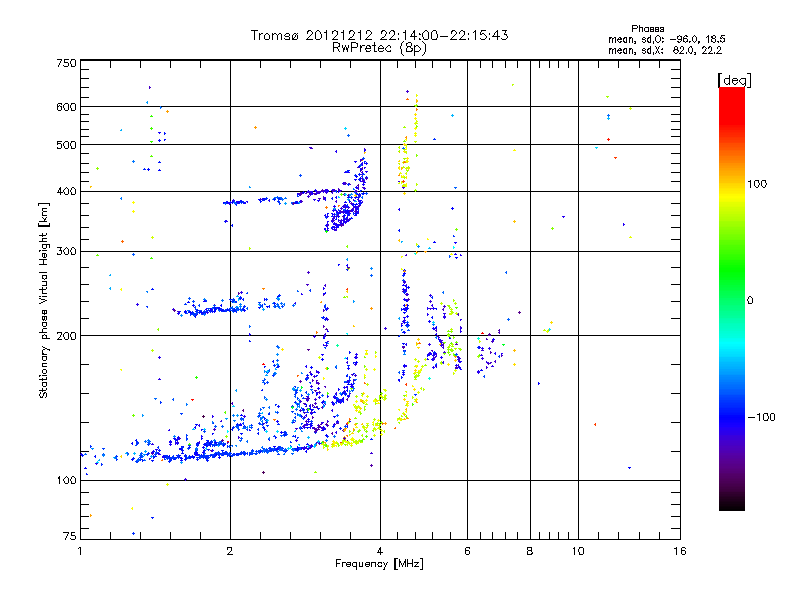Click the '16' frequency axis tick label
The image size is (800, 600).
[x=680, y=551]
